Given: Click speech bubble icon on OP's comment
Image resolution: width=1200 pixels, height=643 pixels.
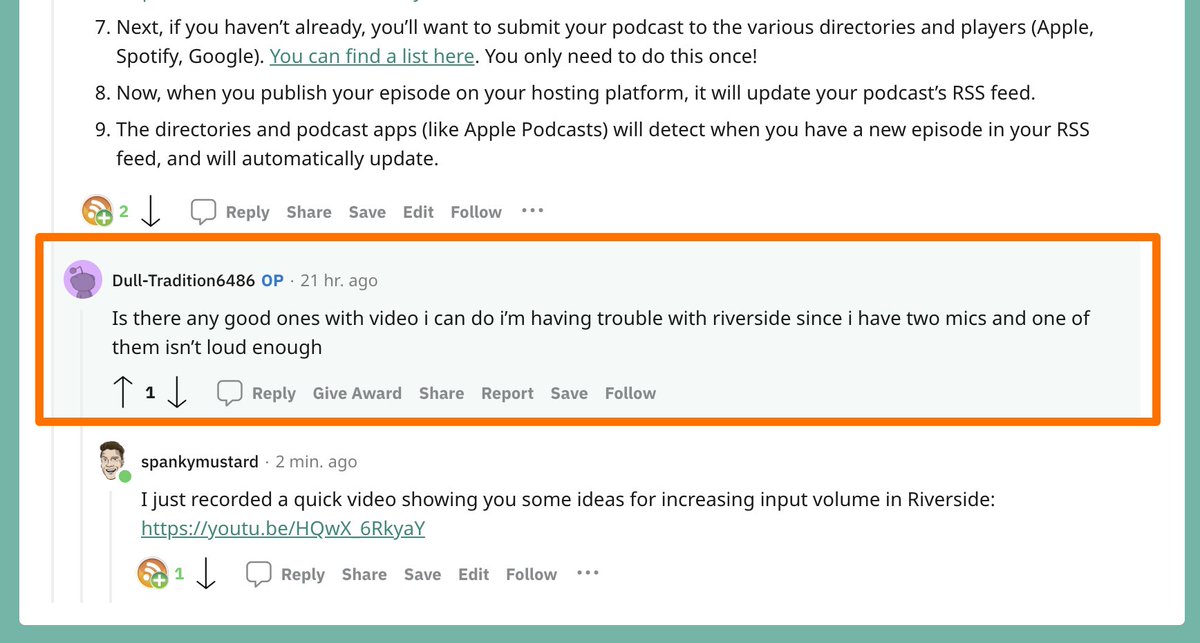Looking at the screenshot, I should 230,393.
